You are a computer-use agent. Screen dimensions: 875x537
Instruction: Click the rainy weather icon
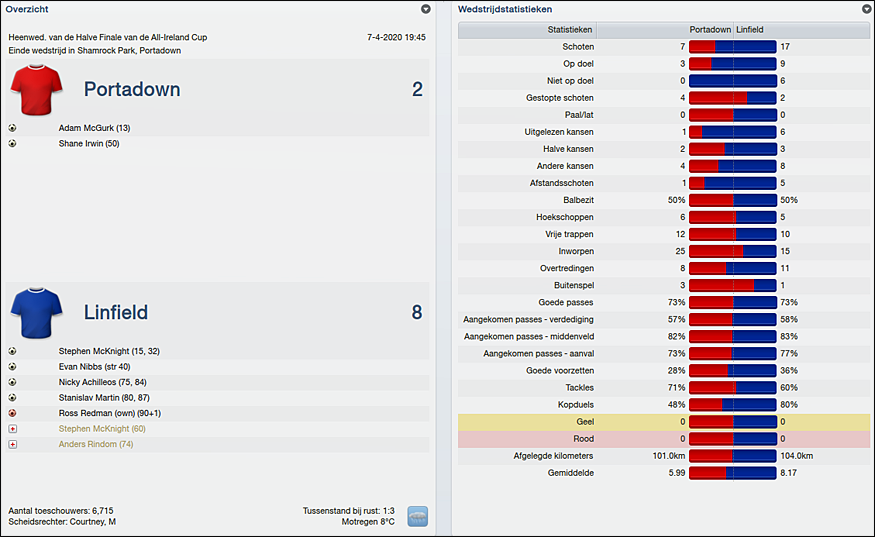[x=418, y=516]
